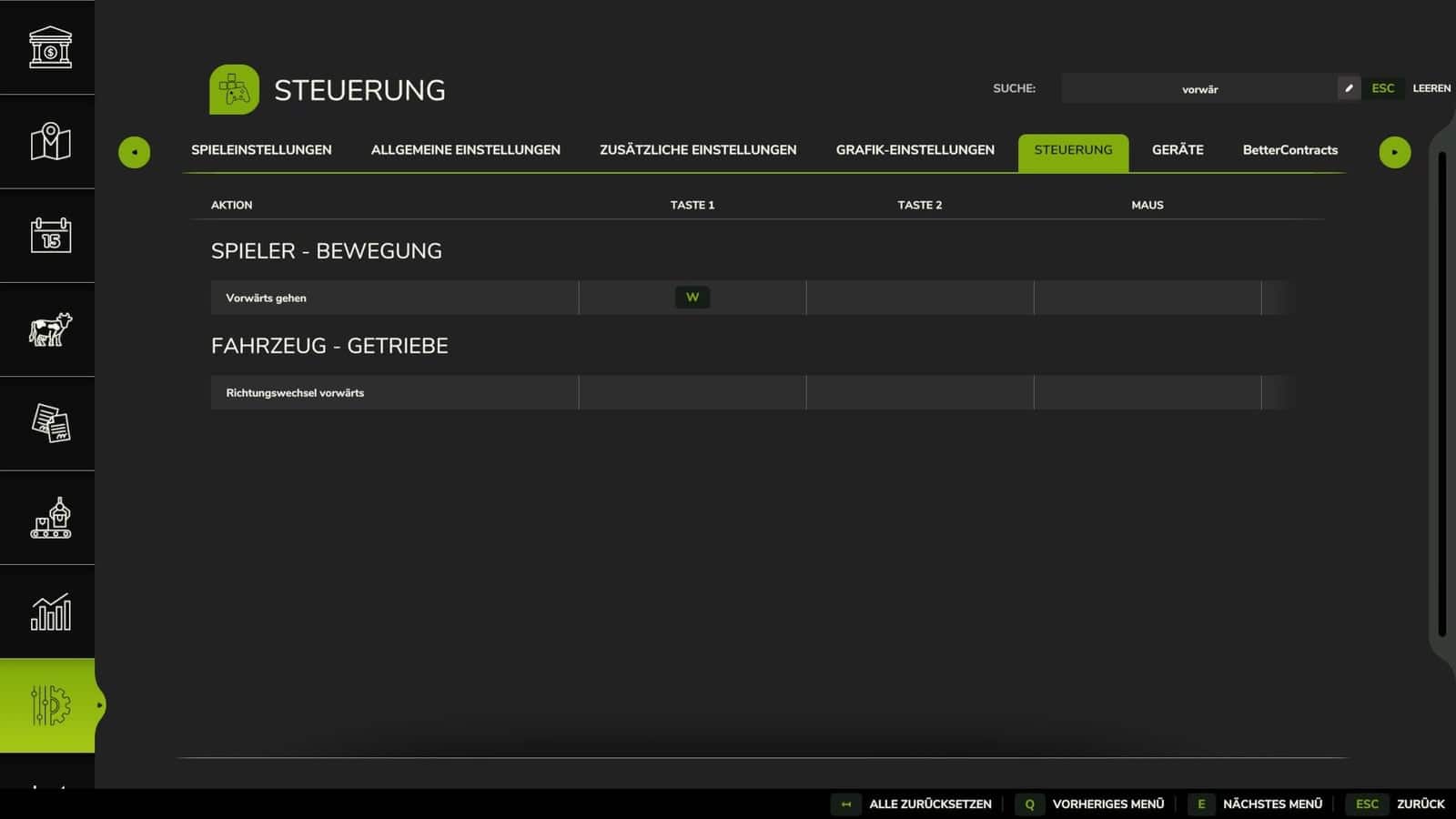The image size is (1456, 819).
Task: Open Zusätzliche Einstellungen tab
Action: 698,150
